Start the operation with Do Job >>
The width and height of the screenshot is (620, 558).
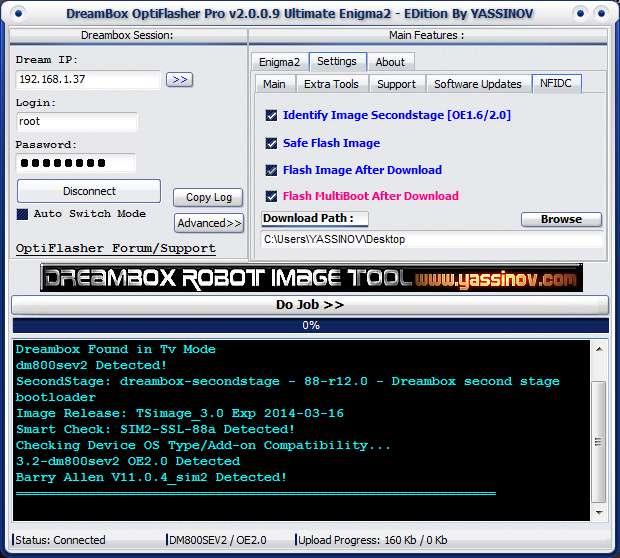310,305
